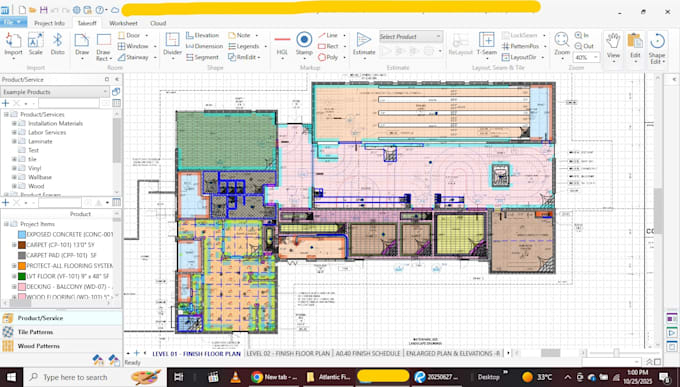Switch to the Project Info tab
The height and width of the screenshot is (387, 680).
pos(49,23)
